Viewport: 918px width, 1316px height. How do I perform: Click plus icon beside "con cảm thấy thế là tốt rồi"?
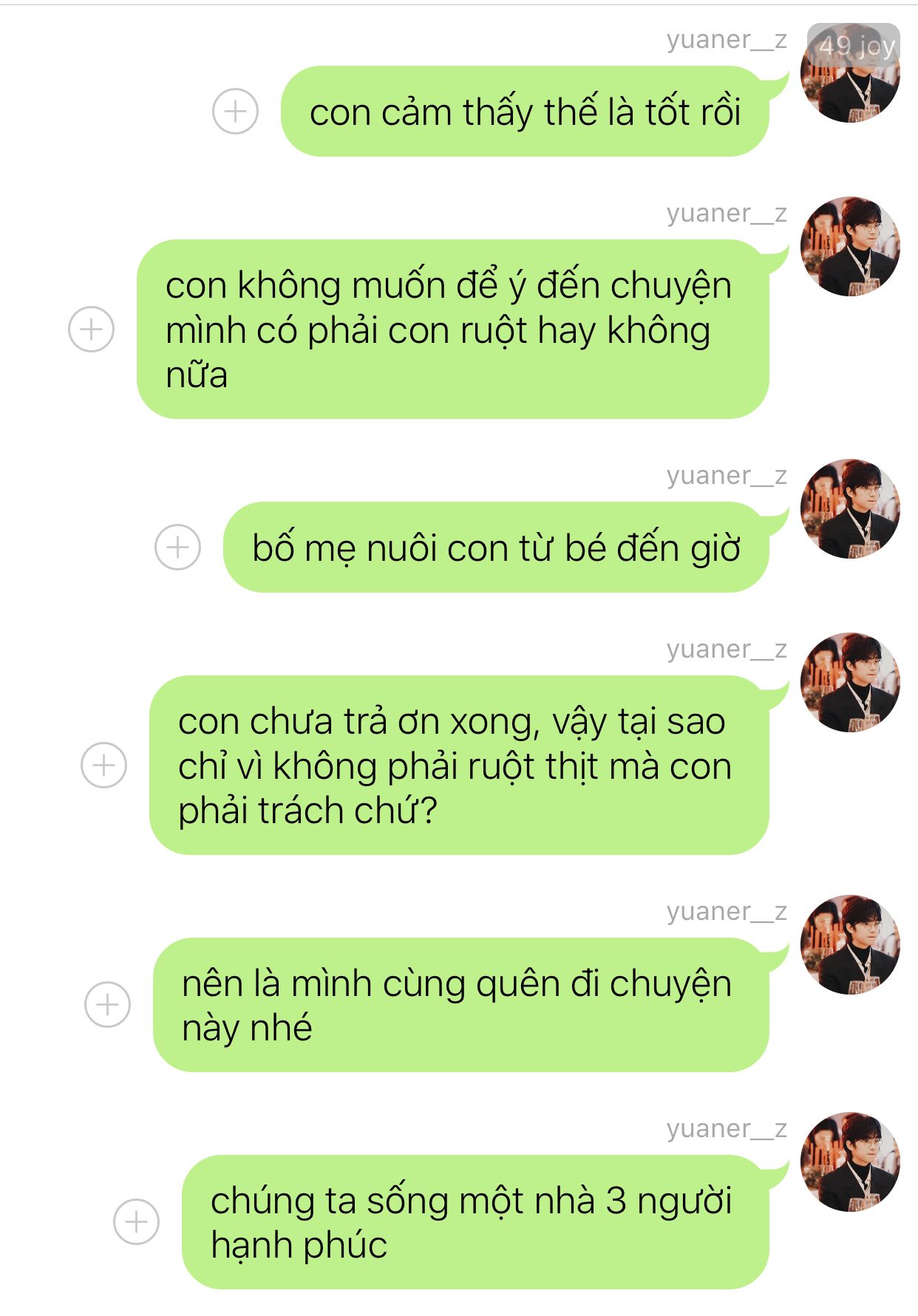coord(235,112)
